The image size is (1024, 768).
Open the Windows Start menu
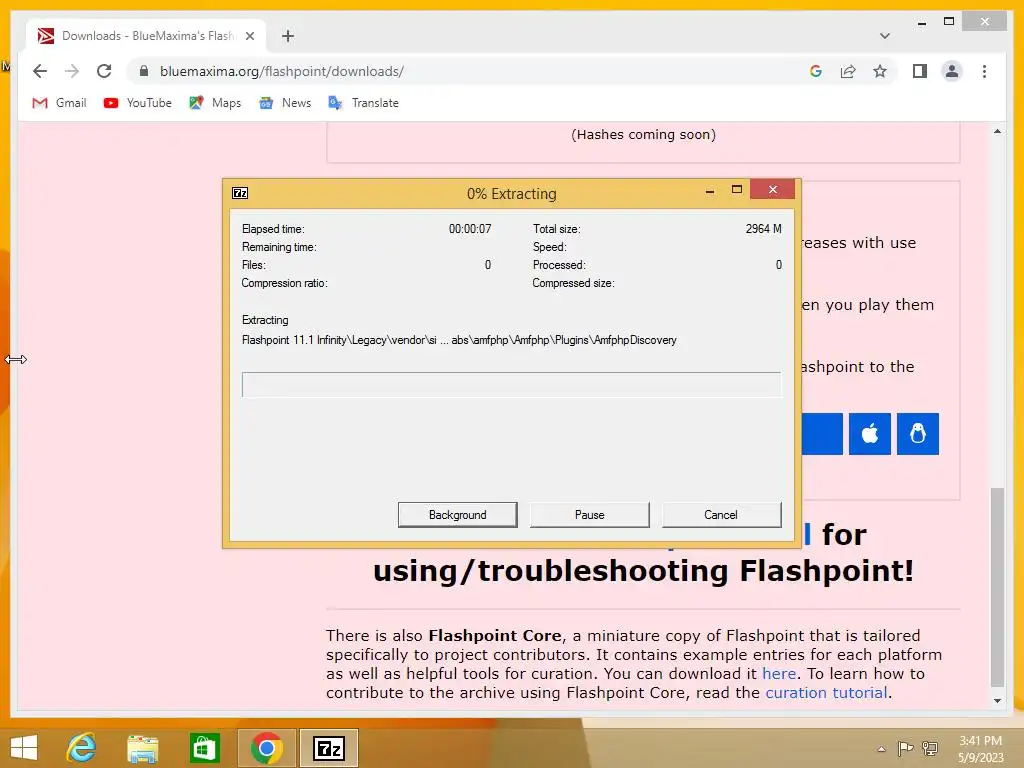pos(24,748)
